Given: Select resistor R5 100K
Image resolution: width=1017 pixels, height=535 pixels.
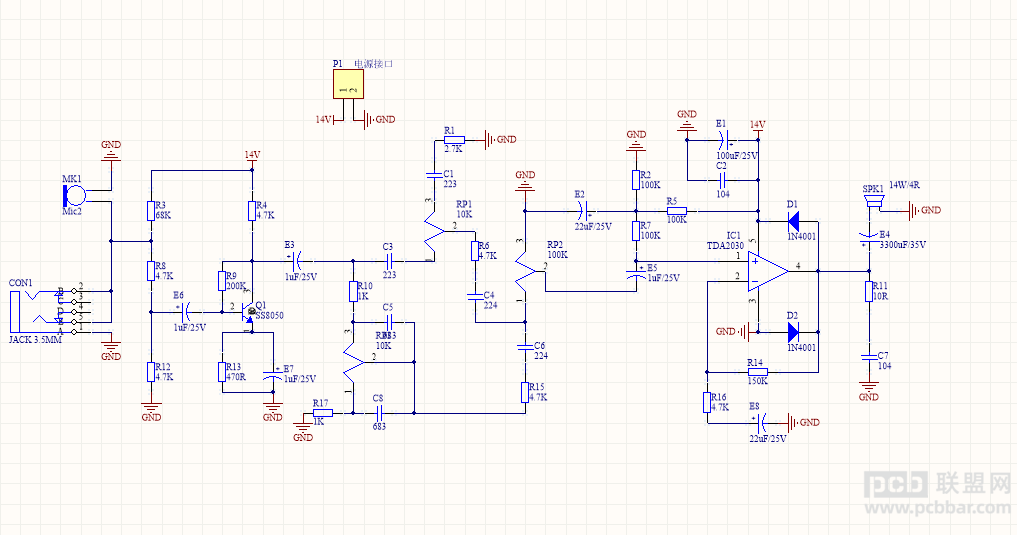Looking at the screenshot, I should click(676, 211).
